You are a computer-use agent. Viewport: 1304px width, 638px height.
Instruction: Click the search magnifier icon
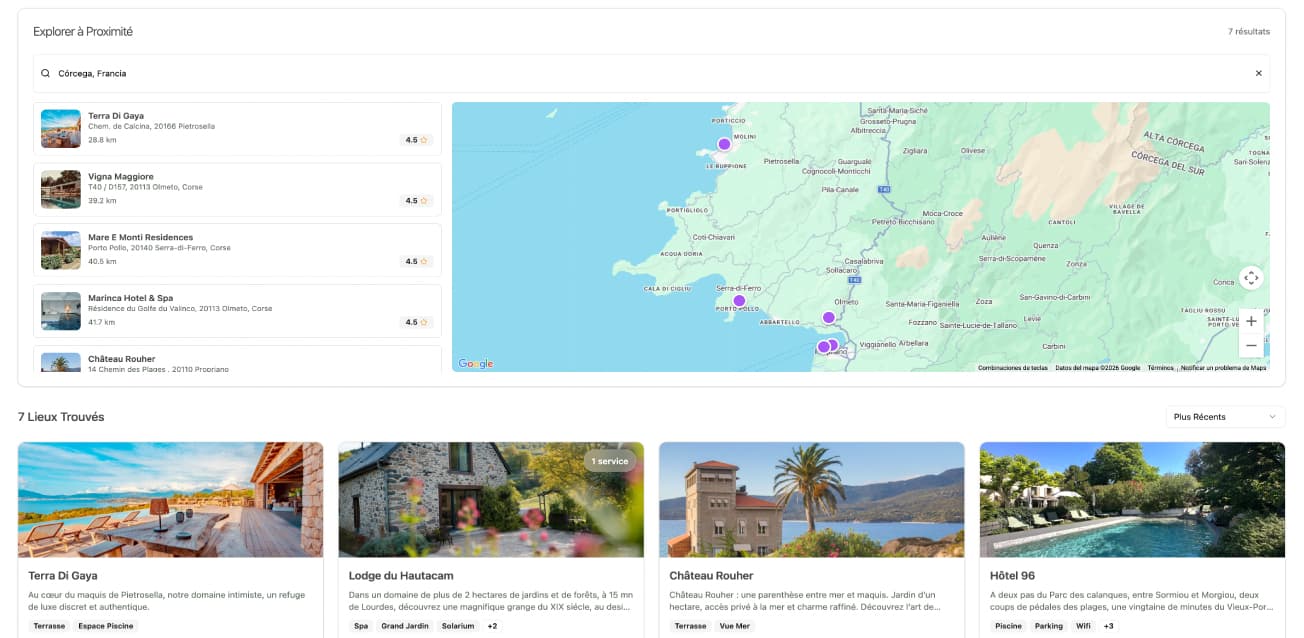tap(45, 72)
